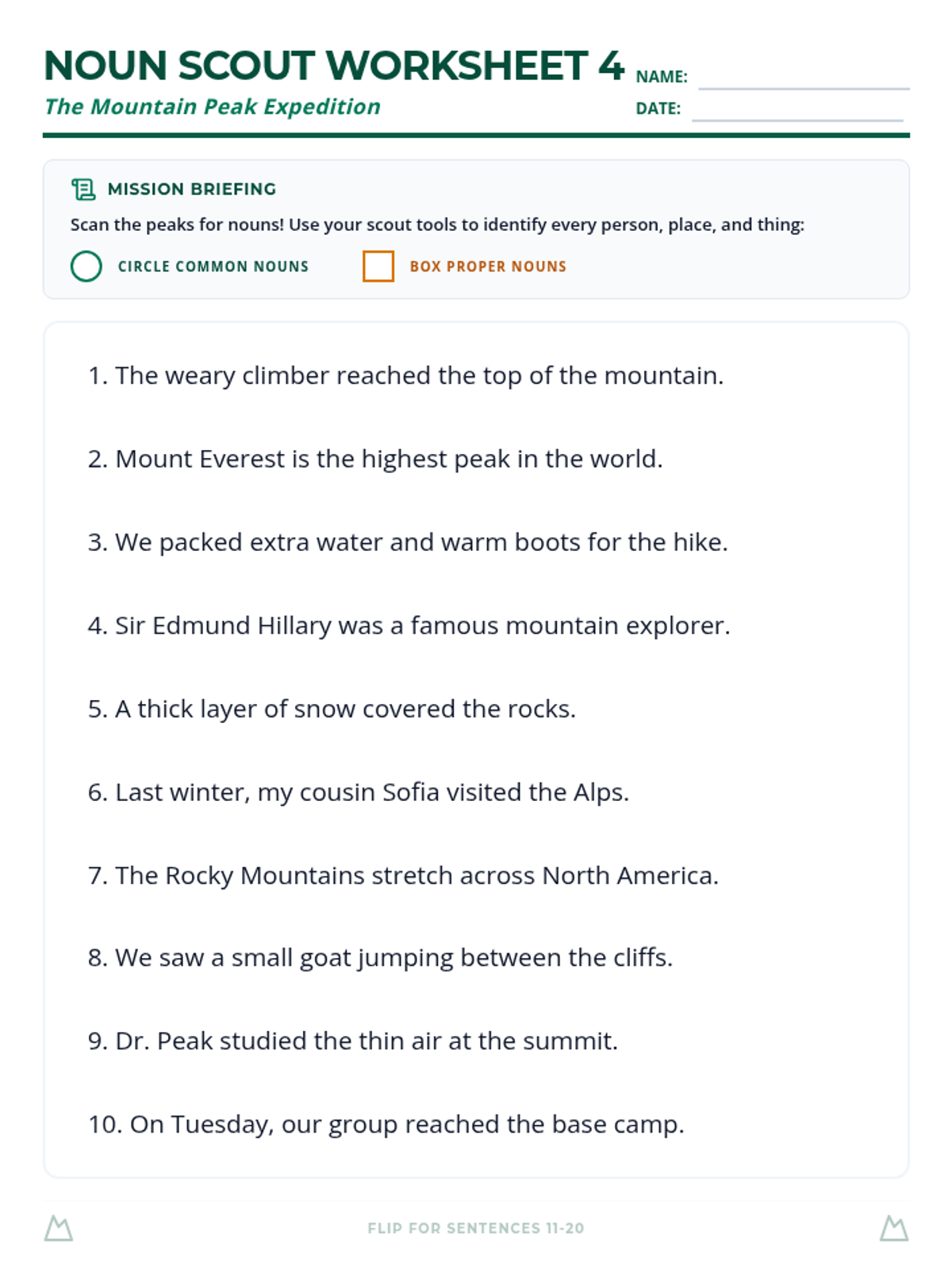Click the Circle Common Nouns label
This screenshot has height=1270, width=952.
point(213,266)
